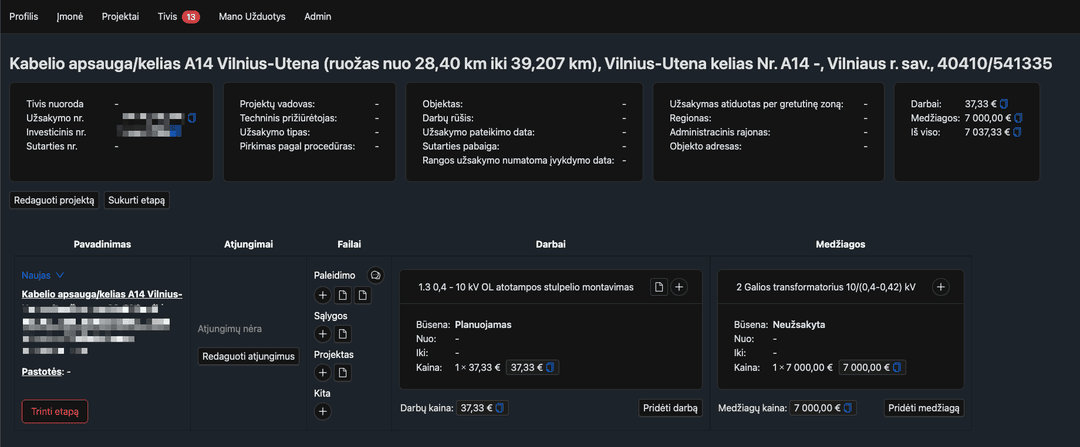The width and height of the screenshot is (1080, 447).
Task: Click the Planuojamas status text
Action: [483, 324]
